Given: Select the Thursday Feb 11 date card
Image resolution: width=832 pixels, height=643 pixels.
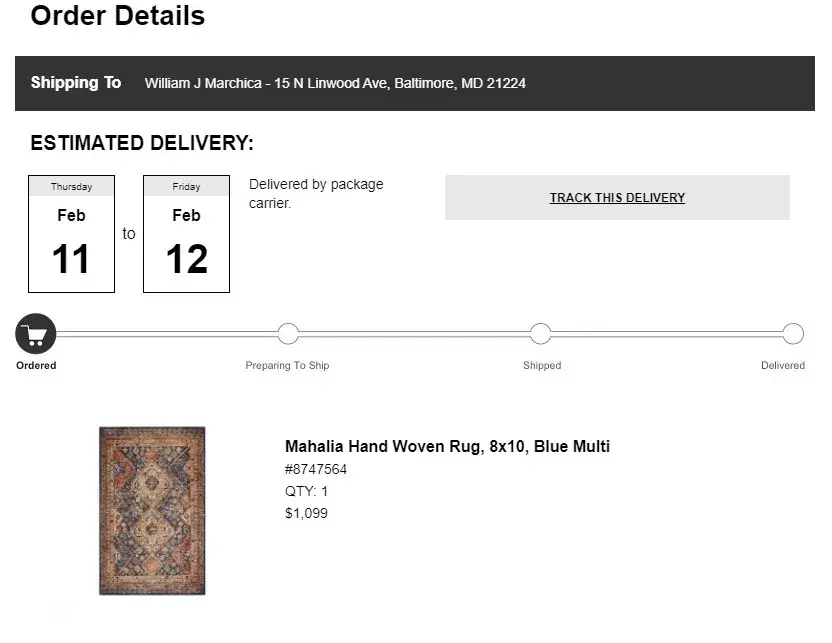Looking at the screenshot, I should [71, 234].
